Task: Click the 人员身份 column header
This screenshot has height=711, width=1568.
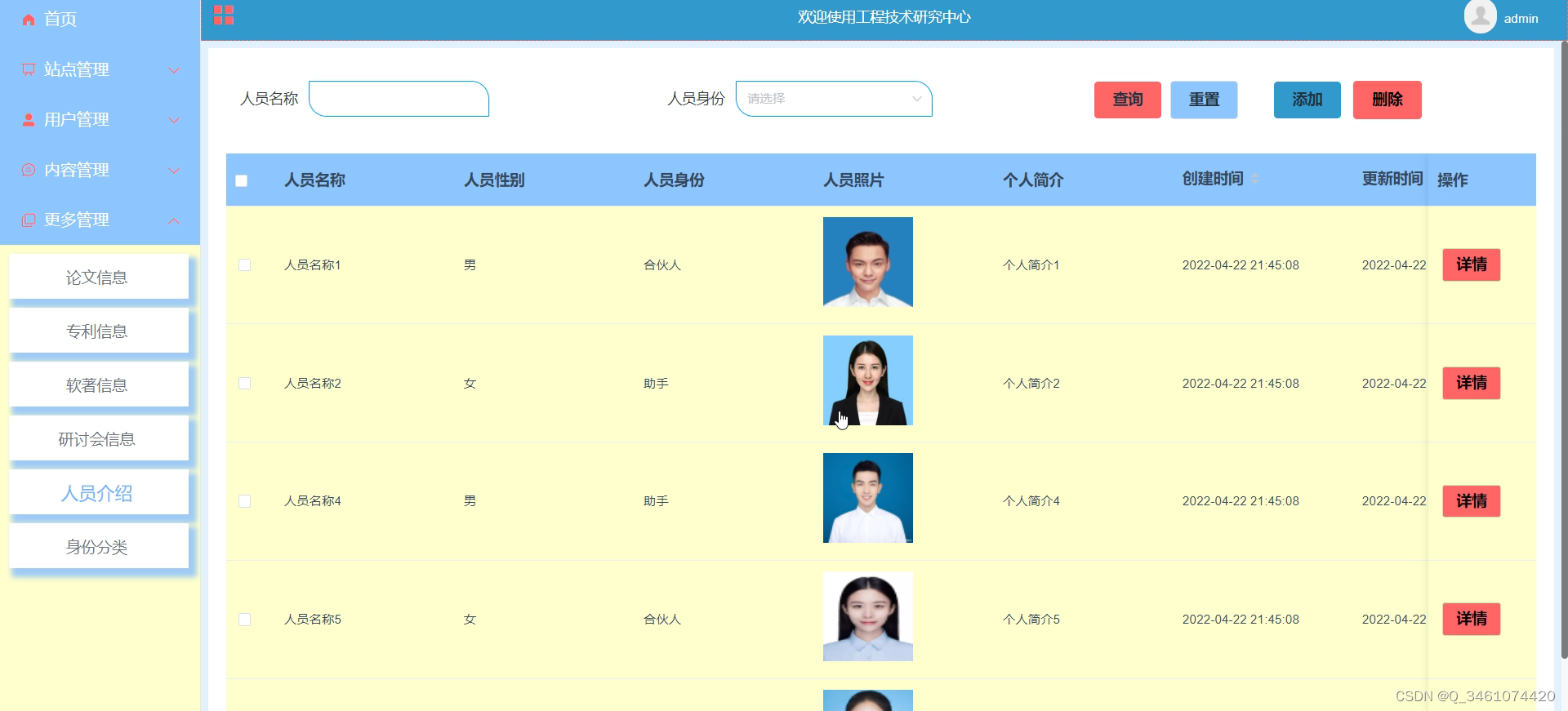Action: 675,180
